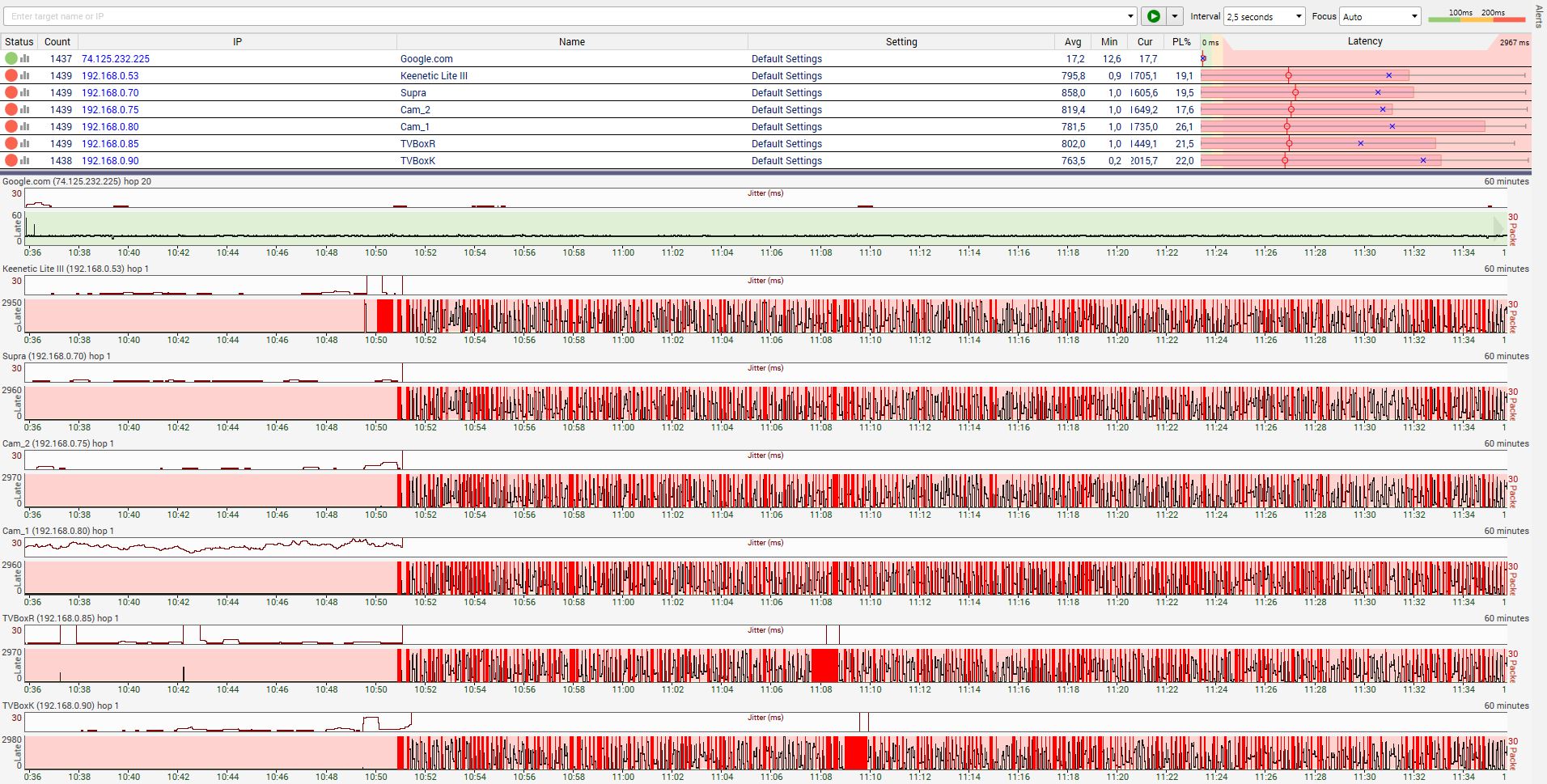Toggle the graph bar icon for Cam_2 row

25,109
